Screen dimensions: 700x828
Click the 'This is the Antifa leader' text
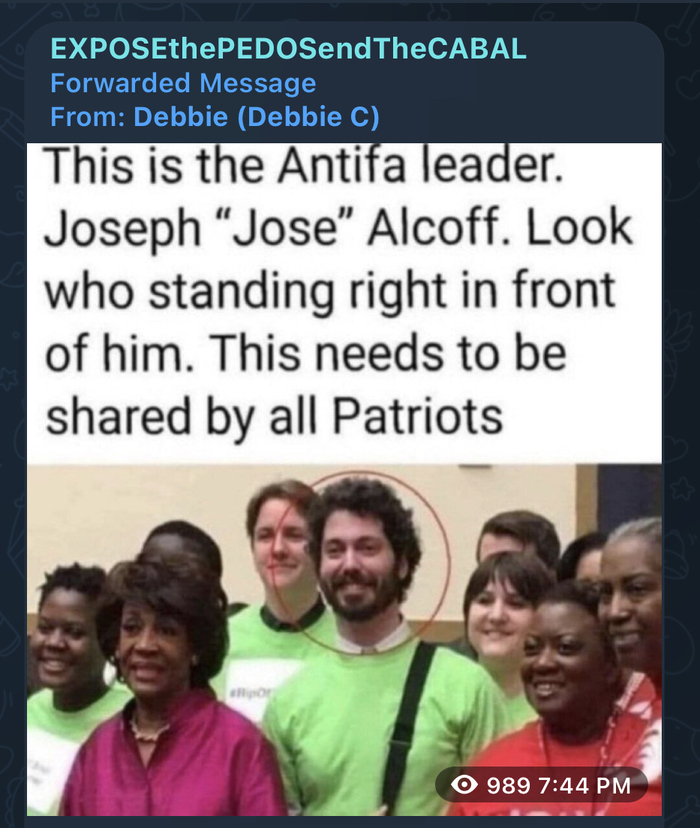pos(303,167)
